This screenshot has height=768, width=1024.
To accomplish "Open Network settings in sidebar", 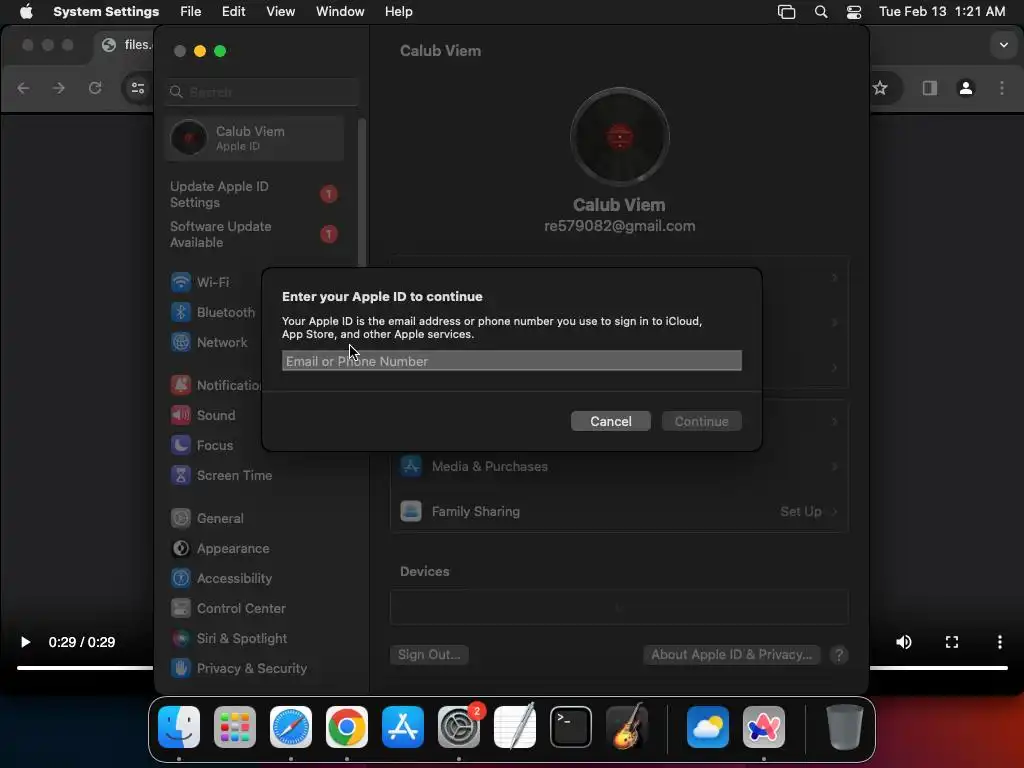I will pos(209,342).
